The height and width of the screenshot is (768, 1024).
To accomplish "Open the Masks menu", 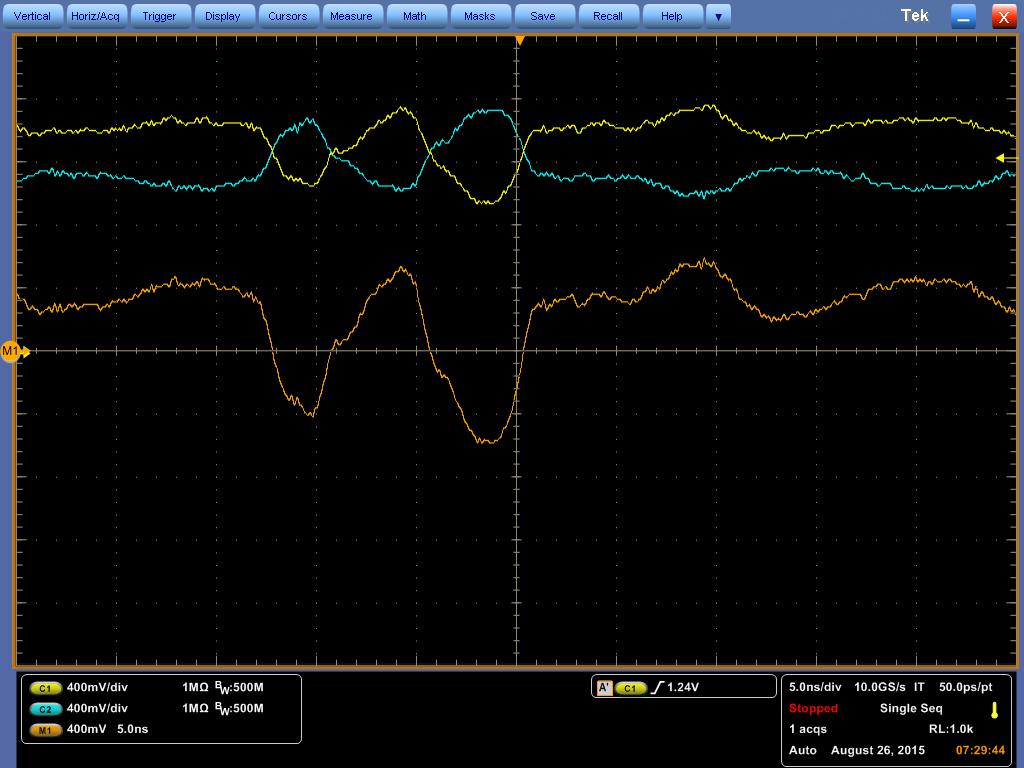I will click(x=479, y=16).
